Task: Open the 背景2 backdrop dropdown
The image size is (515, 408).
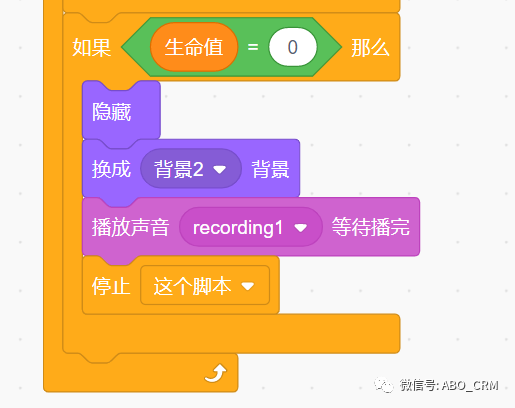Action: click(x=191, y=169)
